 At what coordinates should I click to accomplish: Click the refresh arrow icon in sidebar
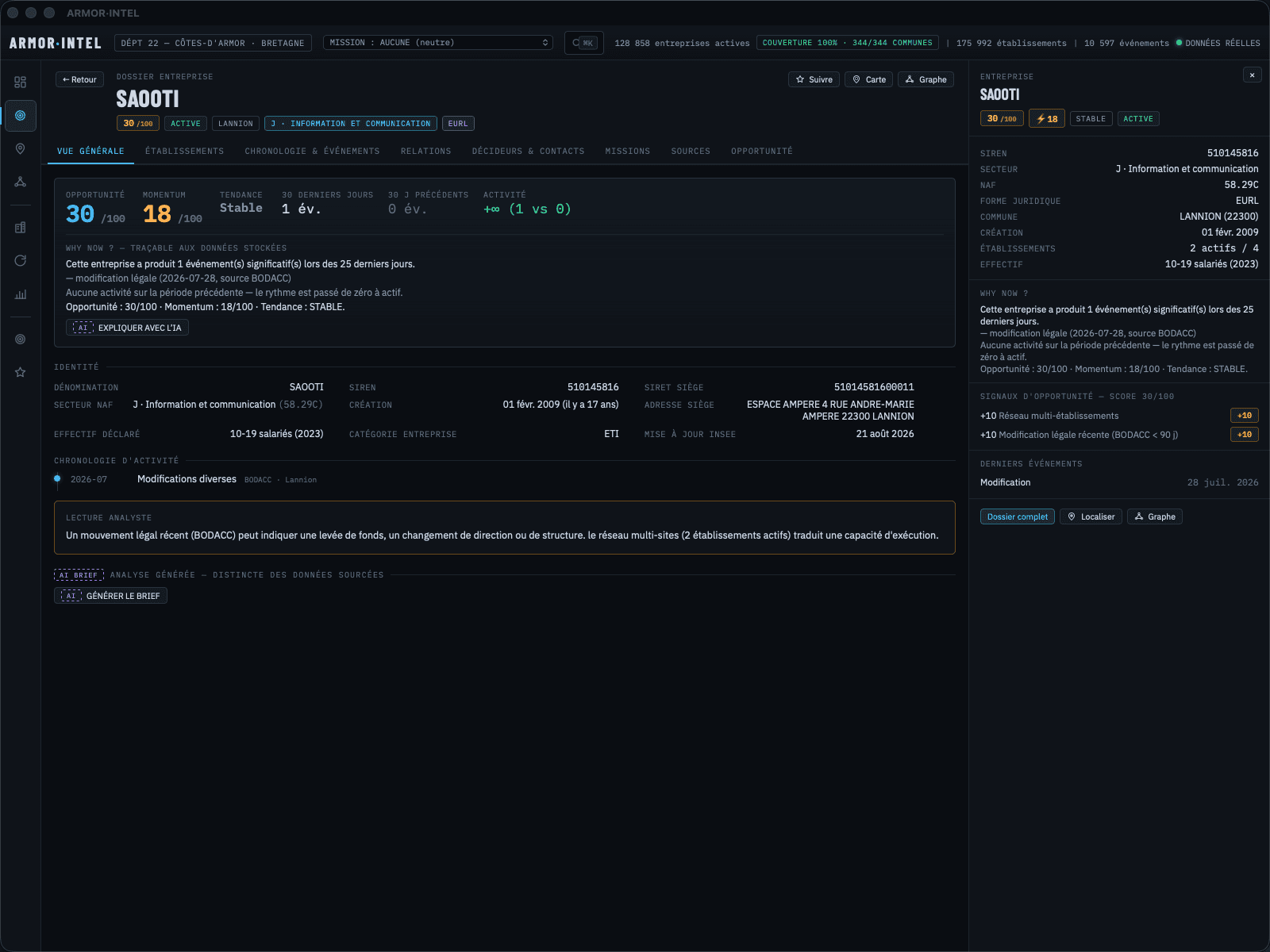(x=21, y=261)
